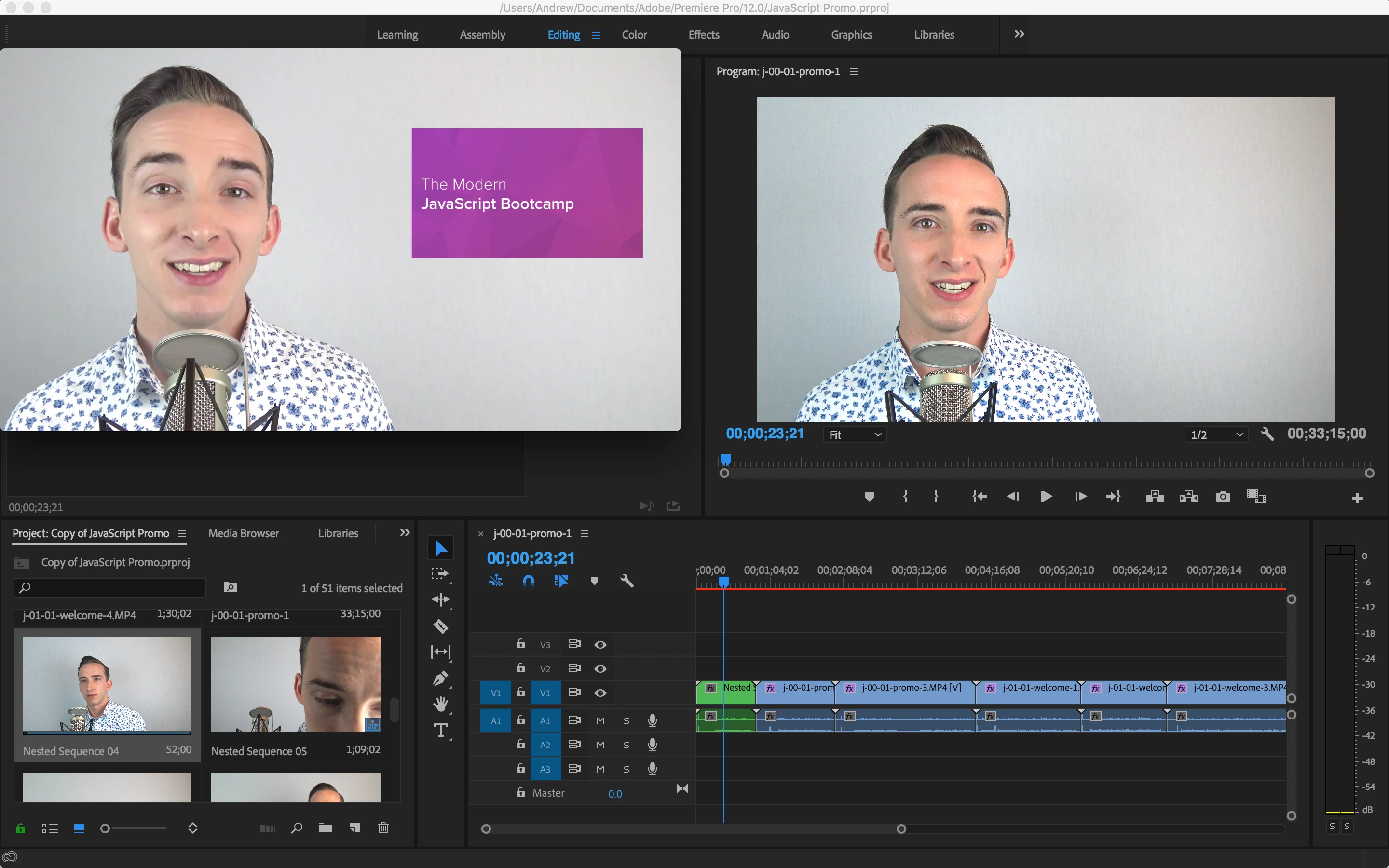
Task: Select the Type tool
Action: (440, 730)
